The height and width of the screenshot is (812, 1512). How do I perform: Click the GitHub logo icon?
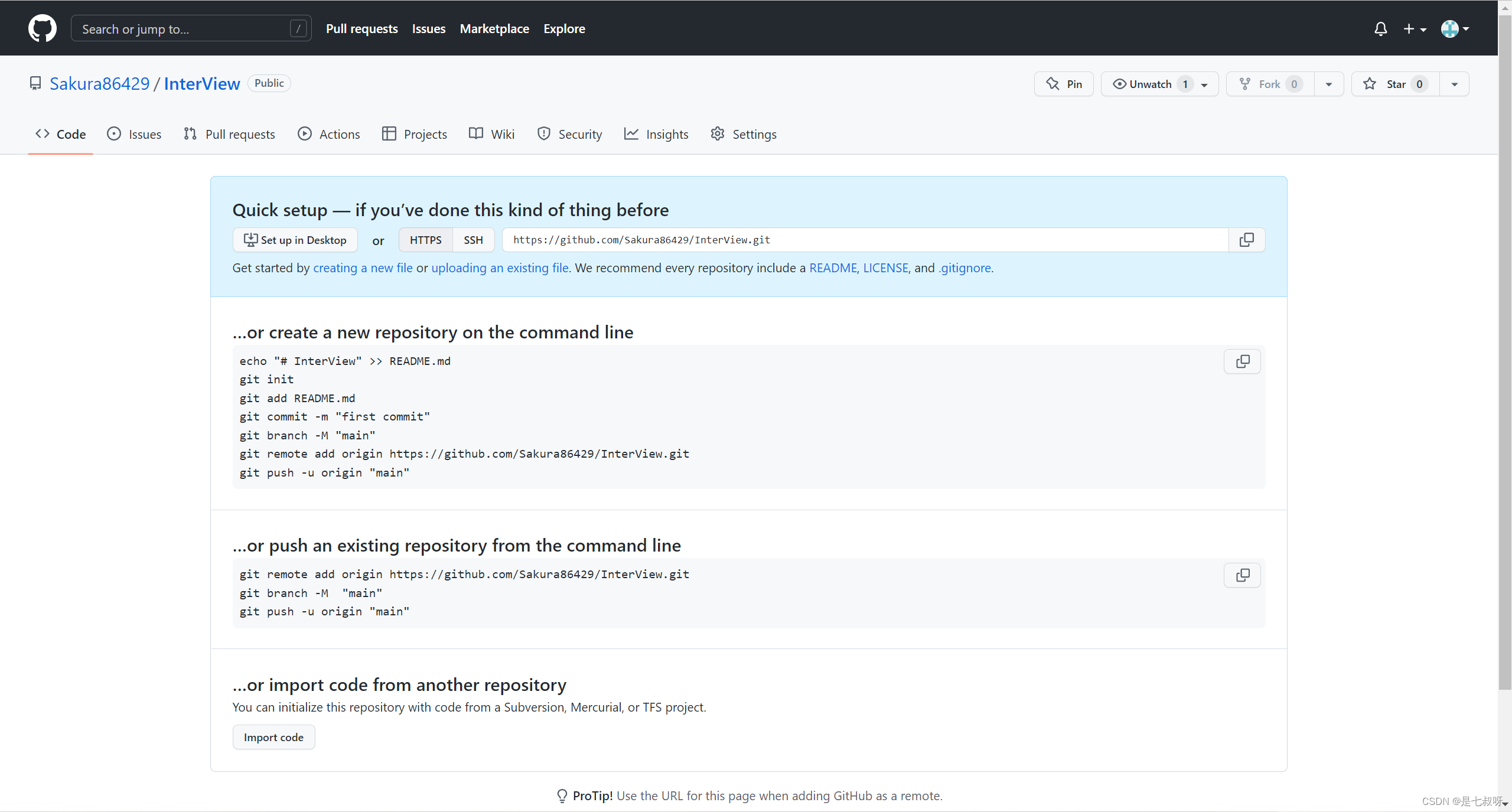point(41,28)
